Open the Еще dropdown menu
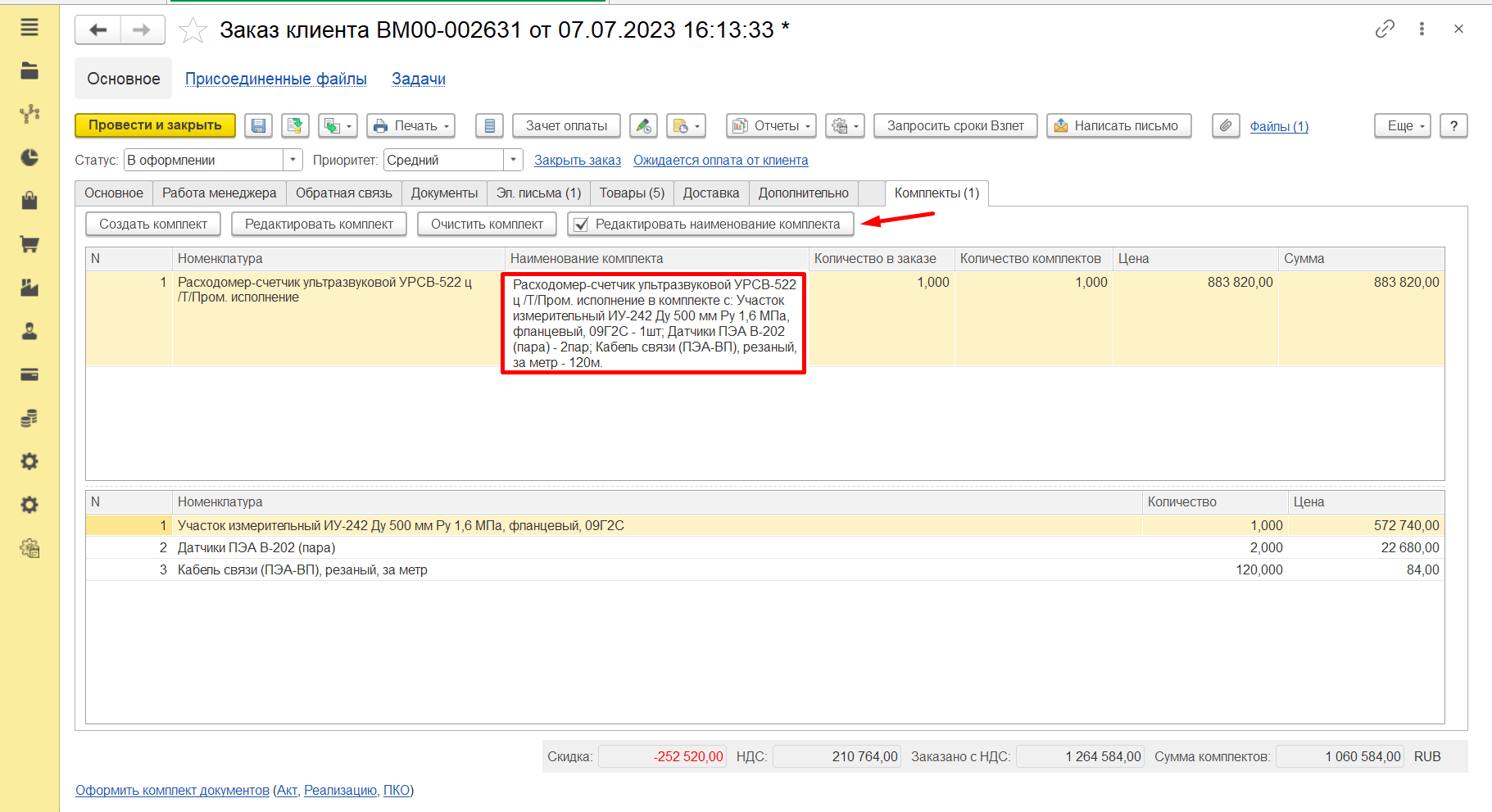This screenshot has height=812, width=1492. pos(1403,125)
